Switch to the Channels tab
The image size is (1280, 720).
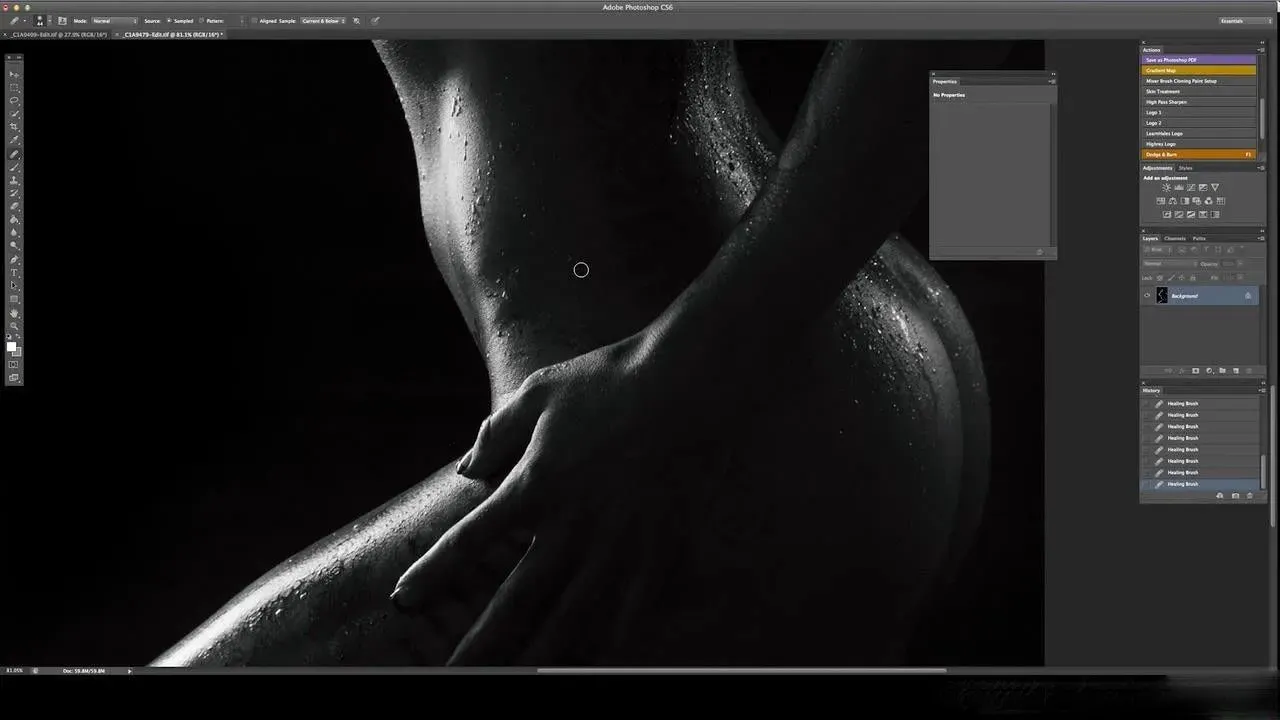coord(1175,238)
